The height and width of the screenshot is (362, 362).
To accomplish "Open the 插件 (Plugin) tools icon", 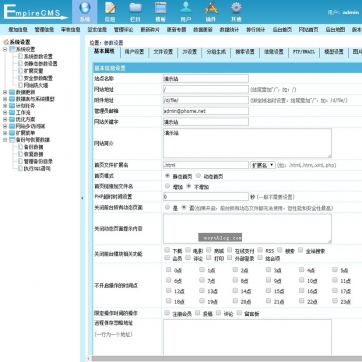I will pos(211,8).
